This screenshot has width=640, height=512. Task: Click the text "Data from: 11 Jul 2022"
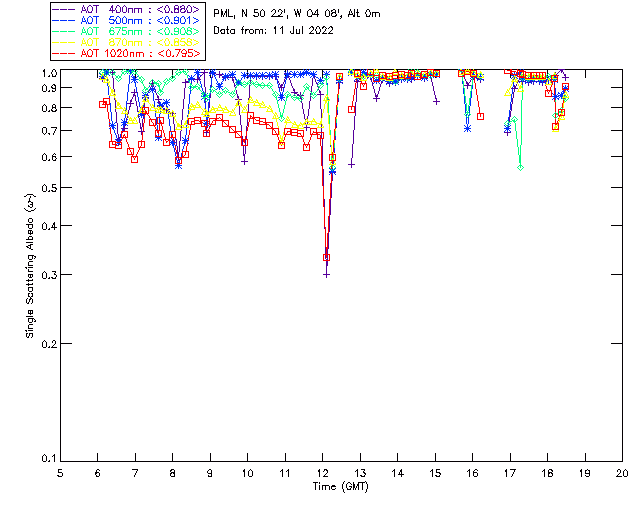(273, 31)
